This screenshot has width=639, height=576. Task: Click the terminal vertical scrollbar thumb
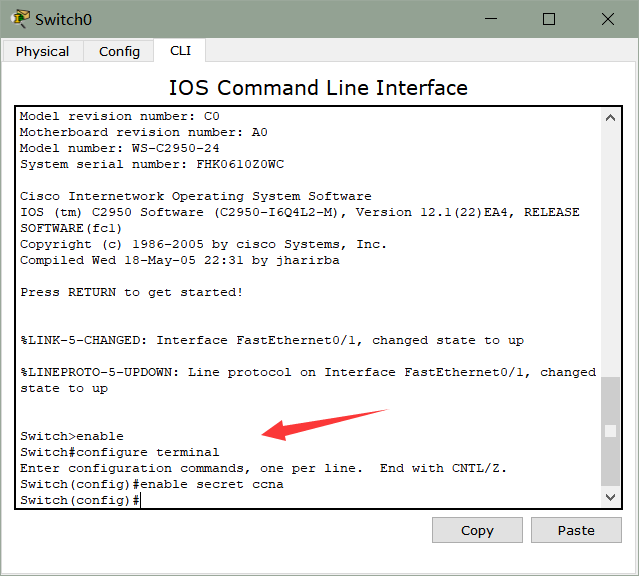610,431
